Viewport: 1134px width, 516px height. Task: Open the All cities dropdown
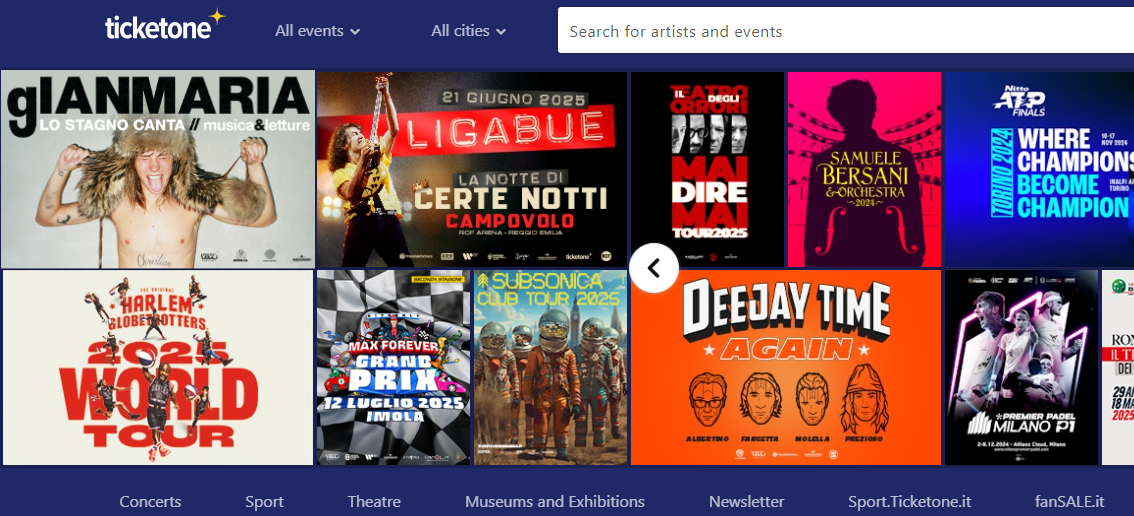click(x=468, y=31)
